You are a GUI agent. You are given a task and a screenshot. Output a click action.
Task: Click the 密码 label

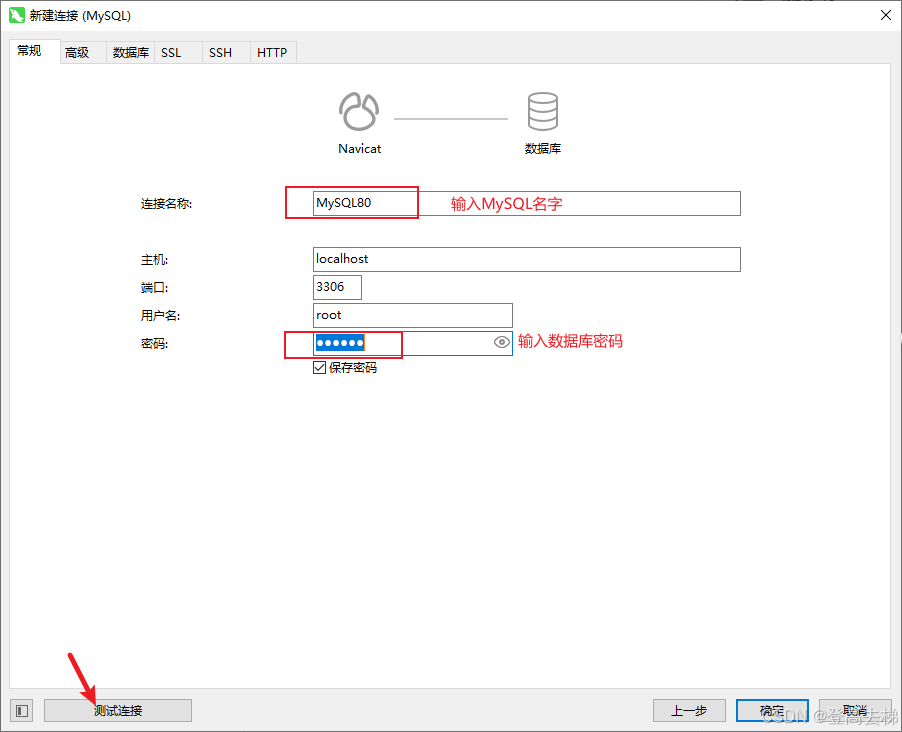pos(154,344)
